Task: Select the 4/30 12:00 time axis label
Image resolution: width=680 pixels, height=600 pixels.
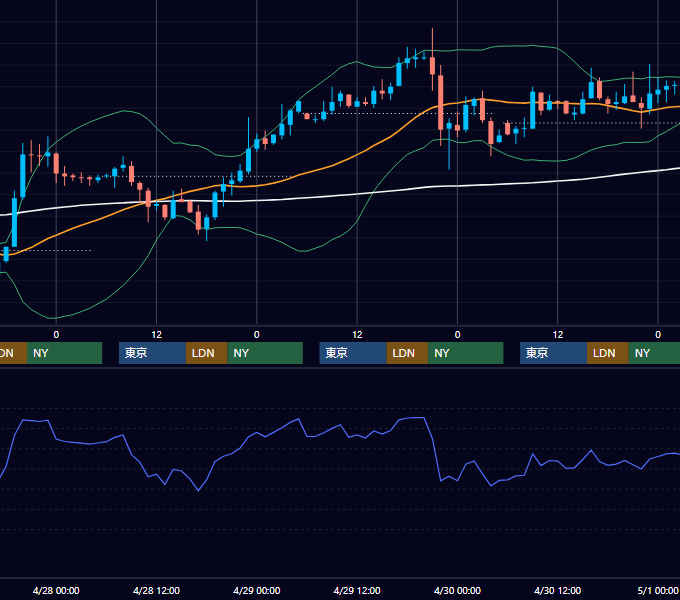Action: click(557, 590)
